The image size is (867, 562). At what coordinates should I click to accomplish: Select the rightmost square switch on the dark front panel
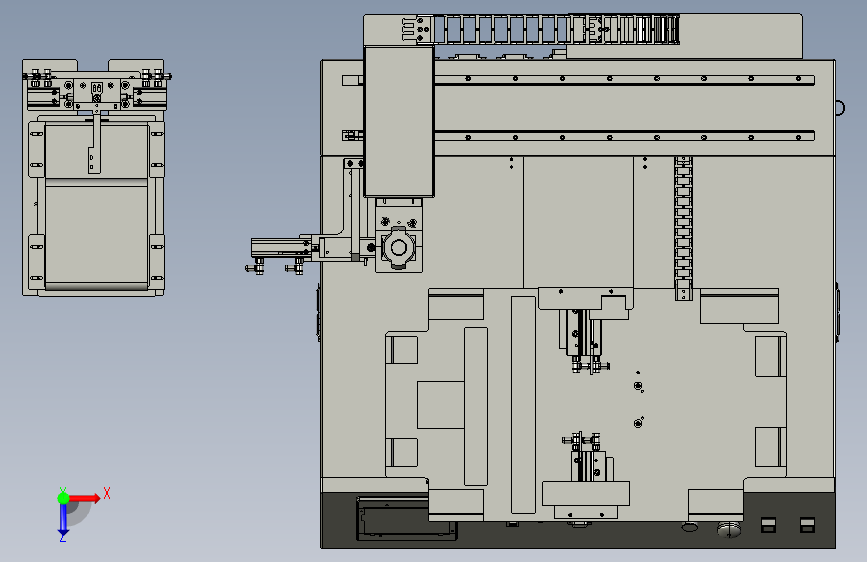pos(807,525)
